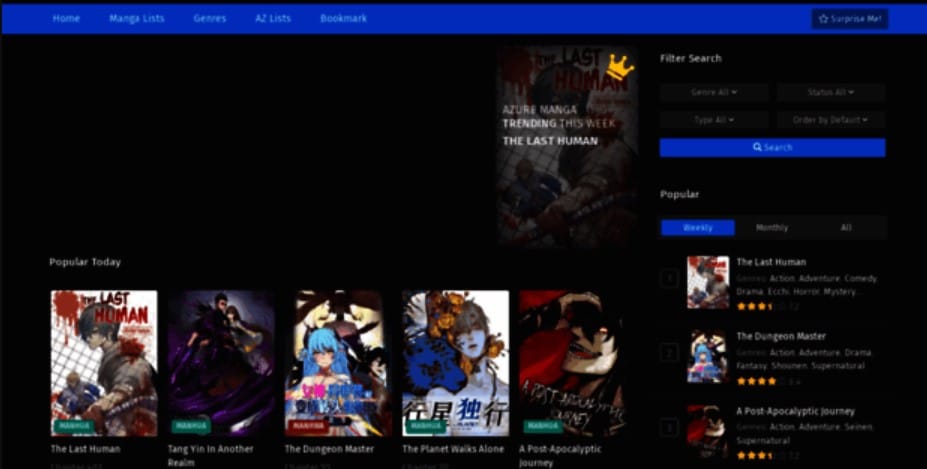Viewport: 927px width, 469px height.
Task: Click sidebar thumbnail of The Dungeon Master
Action: click(x=708, y=357)
